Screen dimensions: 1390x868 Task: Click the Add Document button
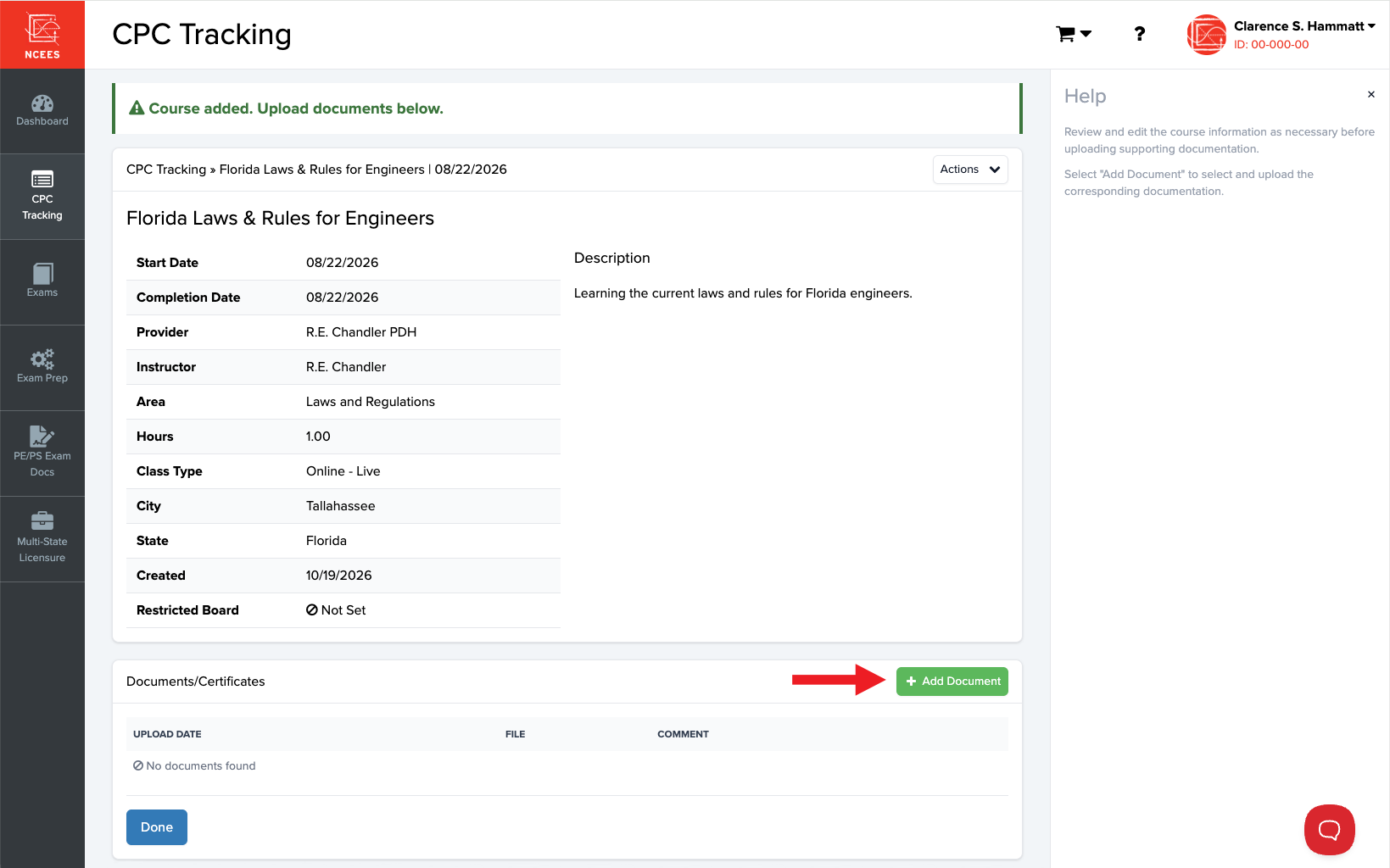coord(952,682)
